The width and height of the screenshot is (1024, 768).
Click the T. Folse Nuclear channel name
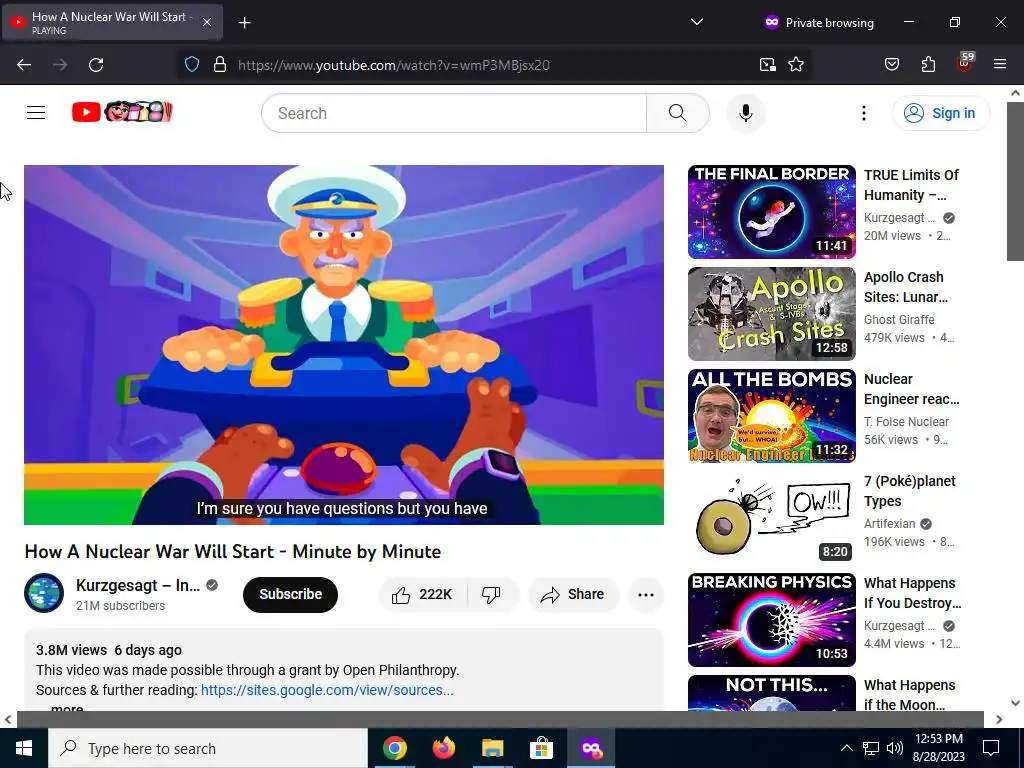906,421
